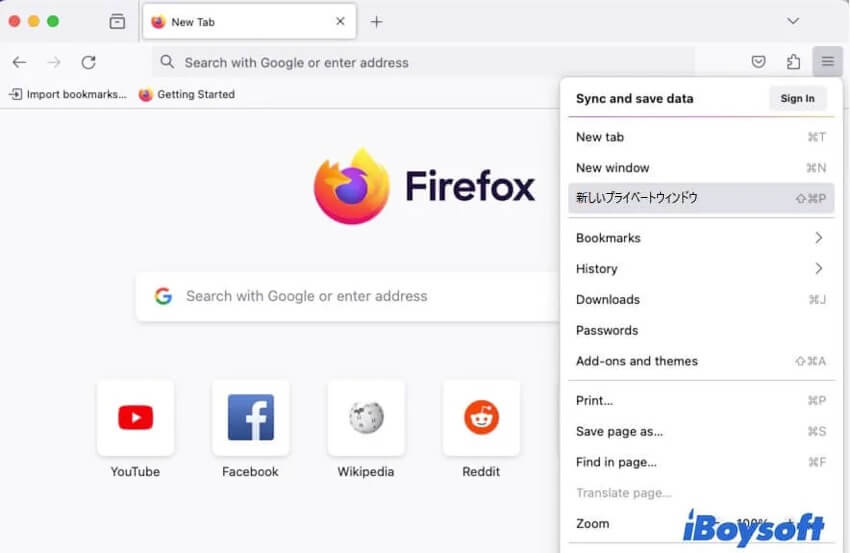Open the YouTube shortcut tile
Image resolution: width=850 pixels, height=553 pixels.
pos(135,417)
